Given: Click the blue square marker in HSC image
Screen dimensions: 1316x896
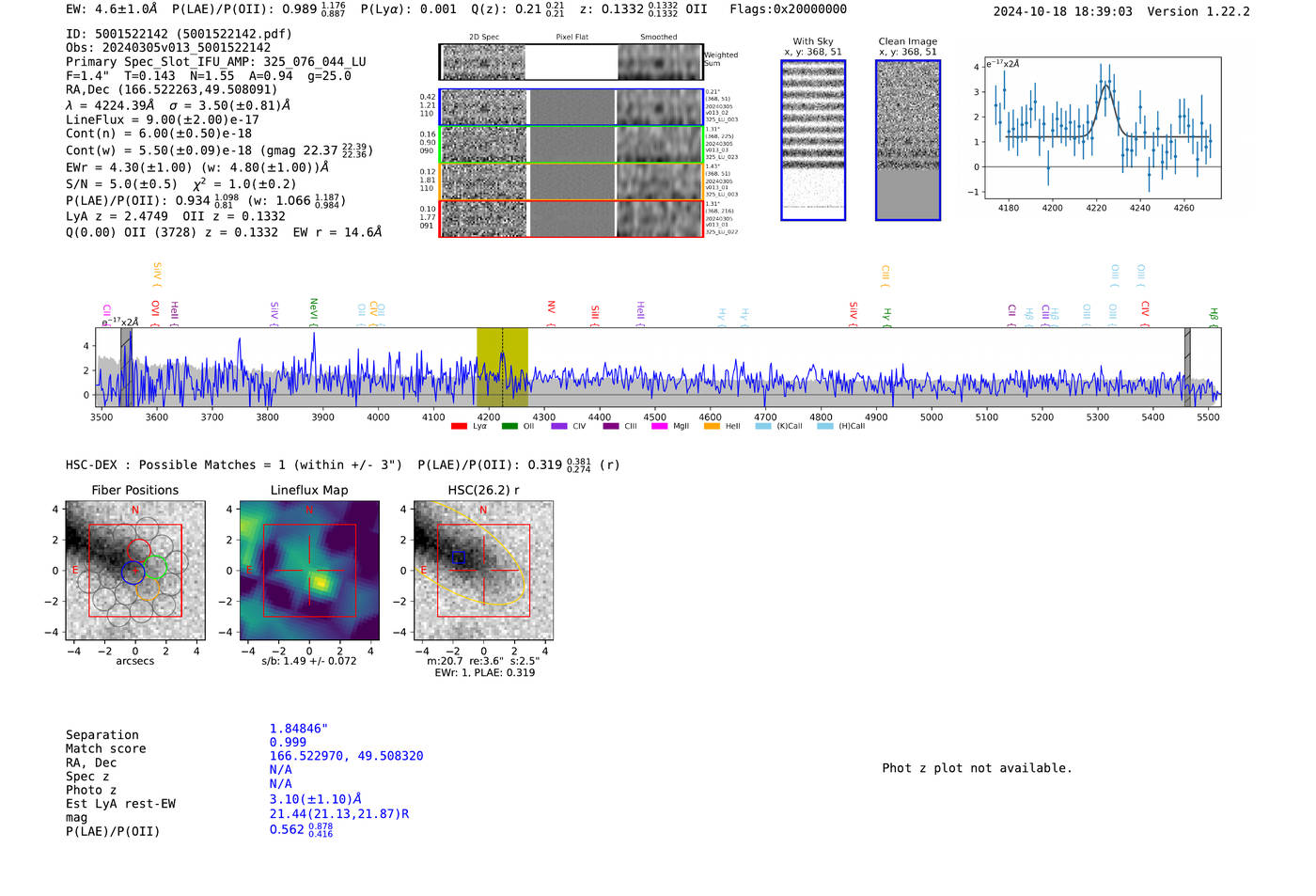Looking at the screenshot, I should (459, 558).
